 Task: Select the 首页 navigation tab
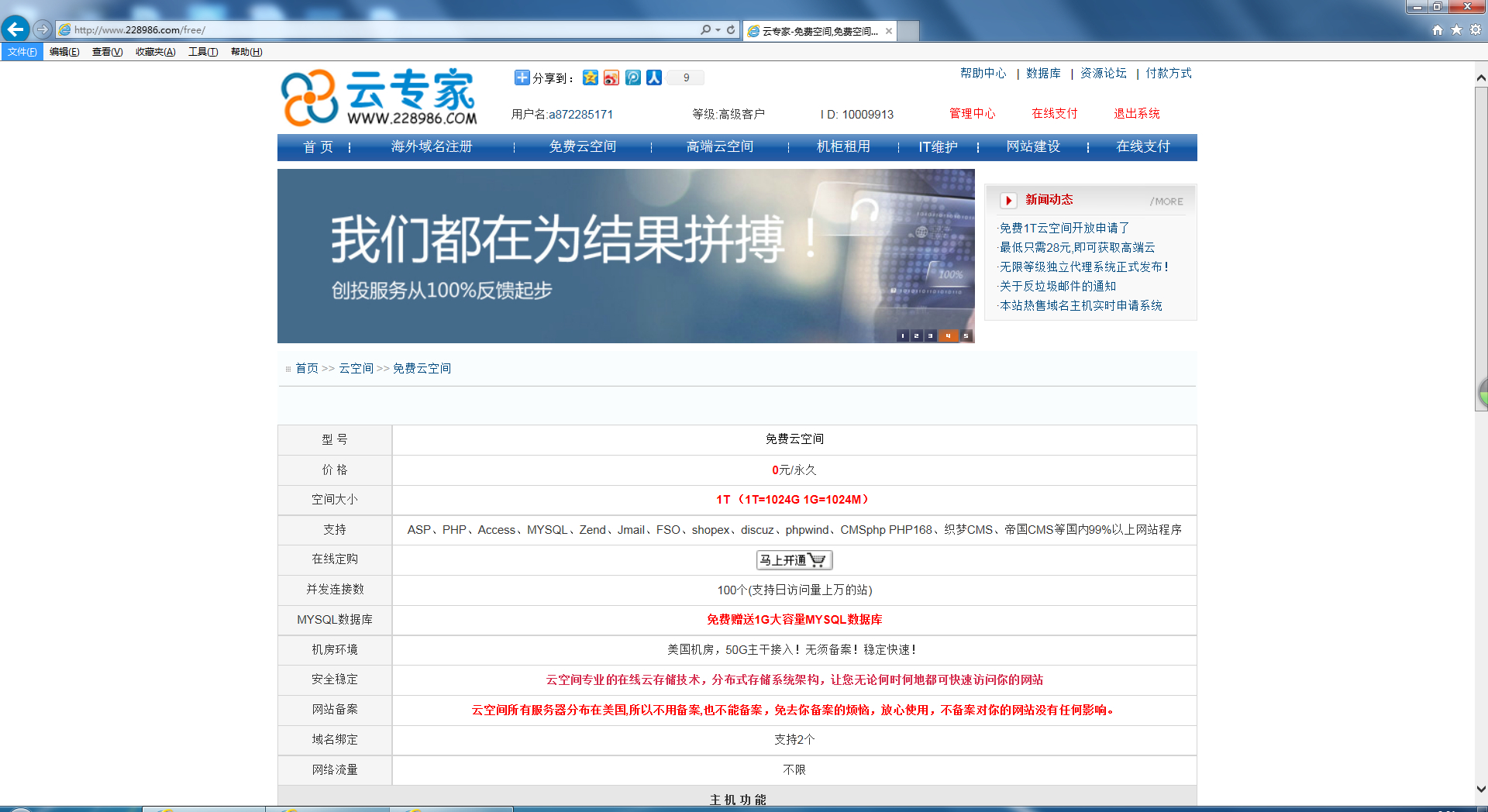[318, 147]
